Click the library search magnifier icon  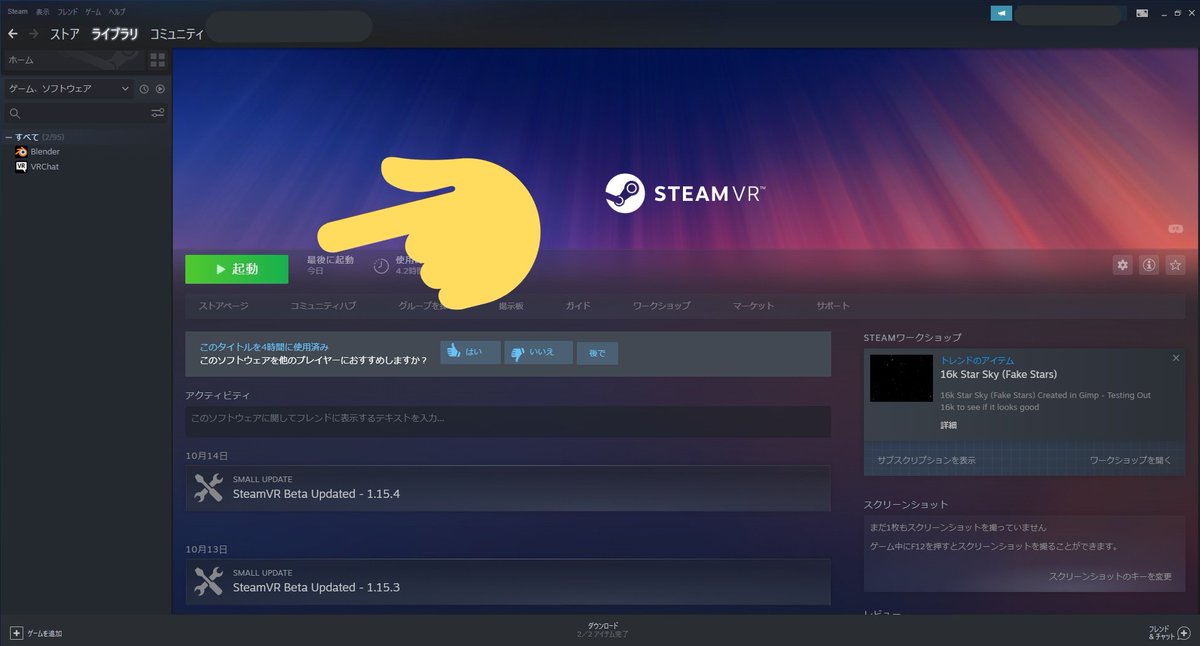point(14,114)
